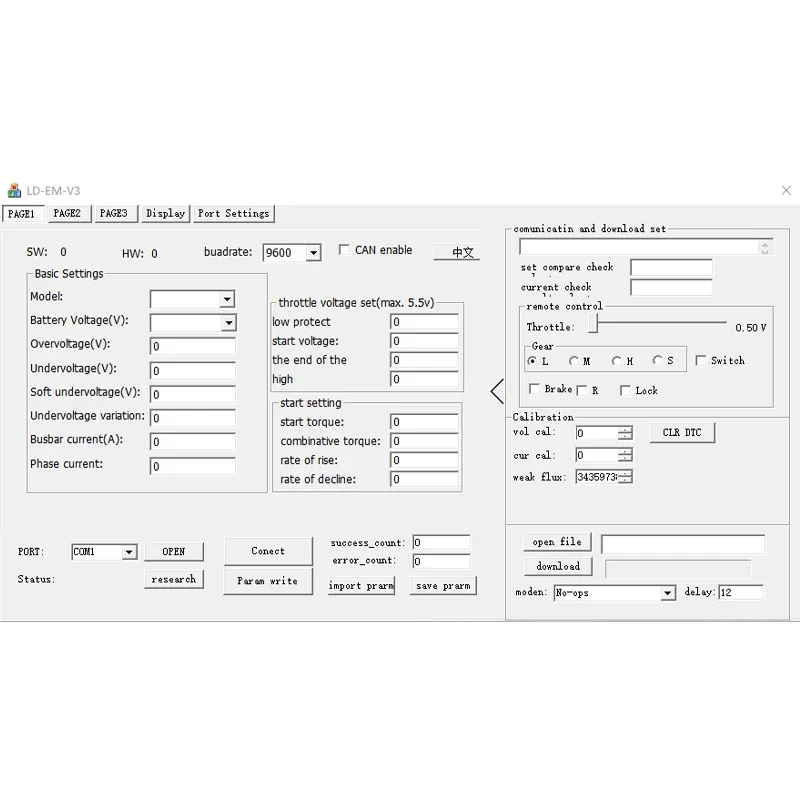Click the LD-EM-V3 icon in the title bar
The width and height of the screenshot is (800, 800).
click(15, 190)
